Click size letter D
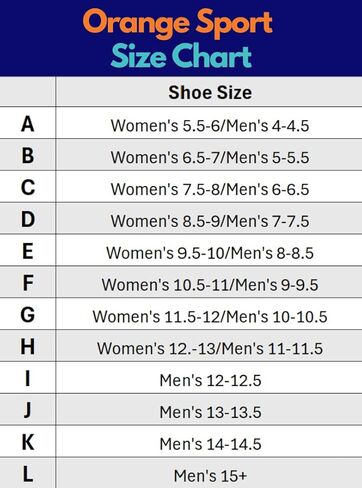Viewport: 362px width, 488px height. (x=28, y=219)
